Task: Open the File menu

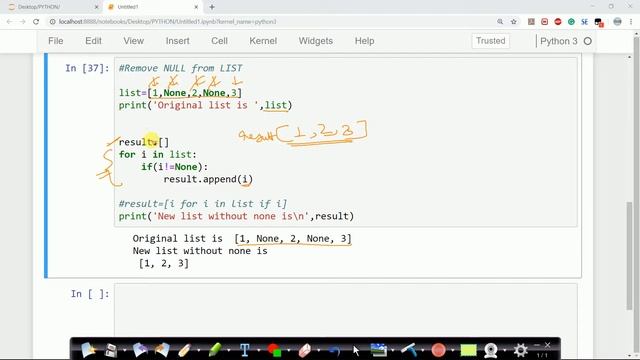Action: [56, 41]
